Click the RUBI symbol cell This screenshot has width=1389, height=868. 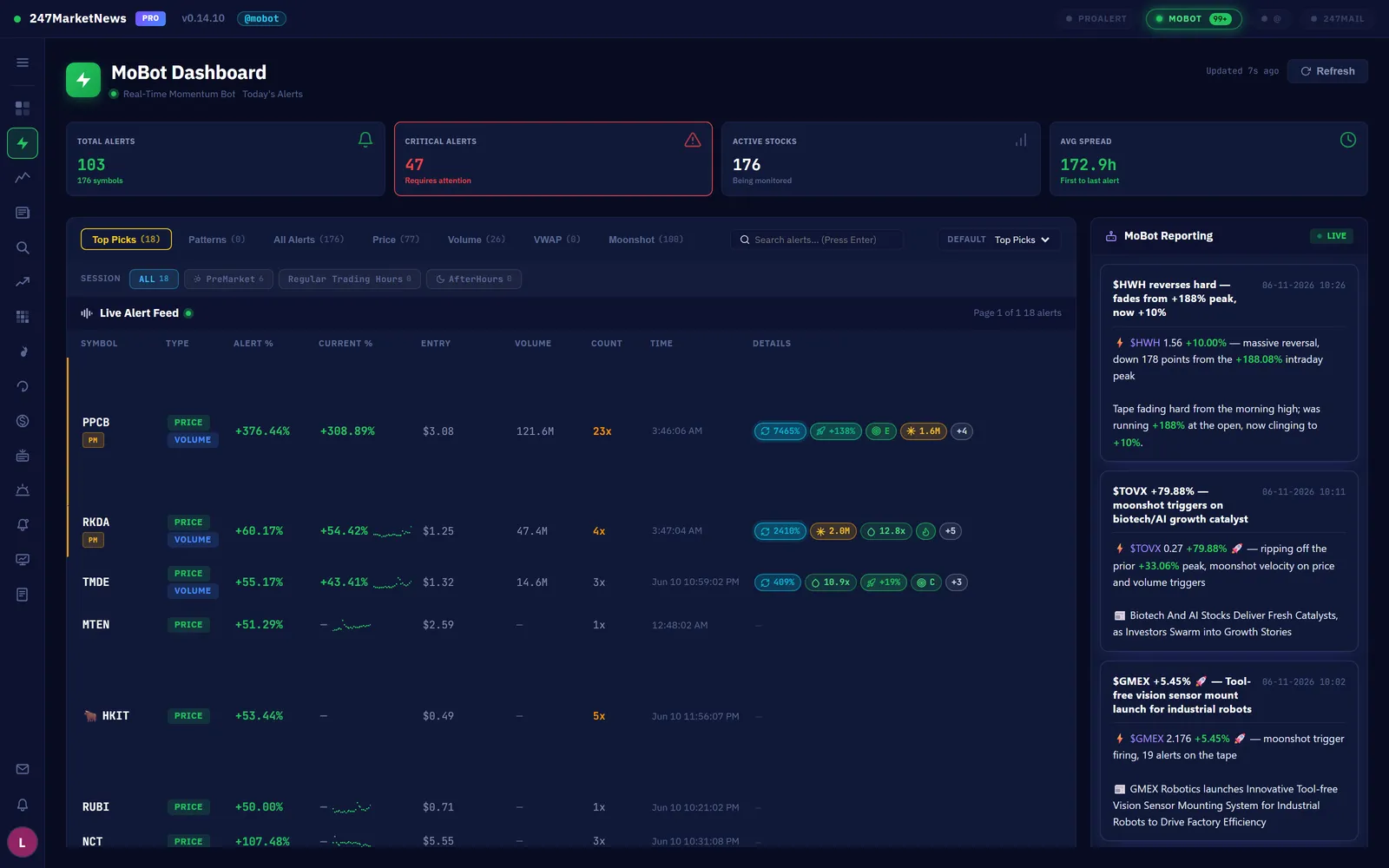pyautogui.click(x=95, y=807)
